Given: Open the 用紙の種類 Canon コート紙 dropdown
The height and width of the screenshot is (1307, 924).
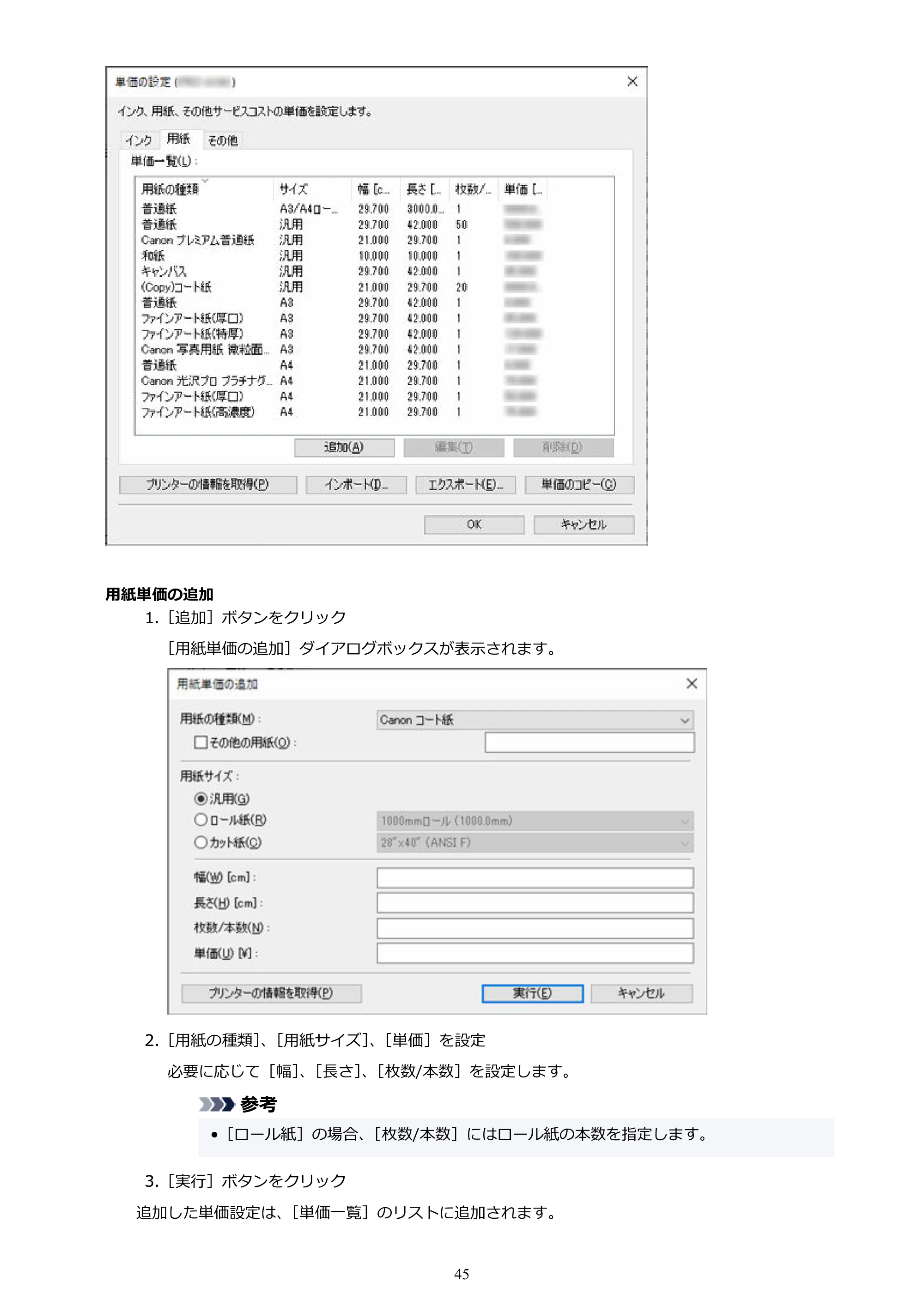Looking at the screenshot, I should coord(535,720).
